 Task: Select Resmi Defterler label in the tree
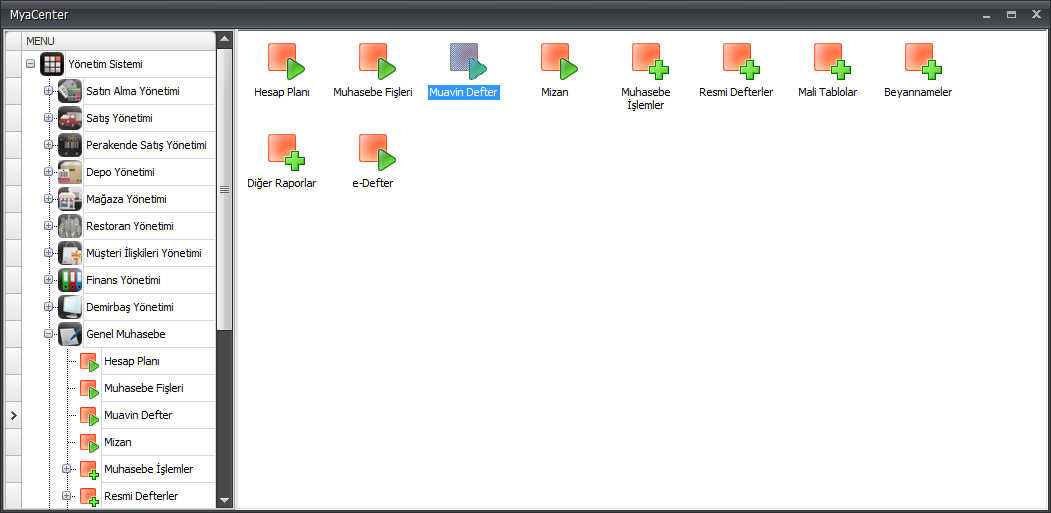click(141, 496)
